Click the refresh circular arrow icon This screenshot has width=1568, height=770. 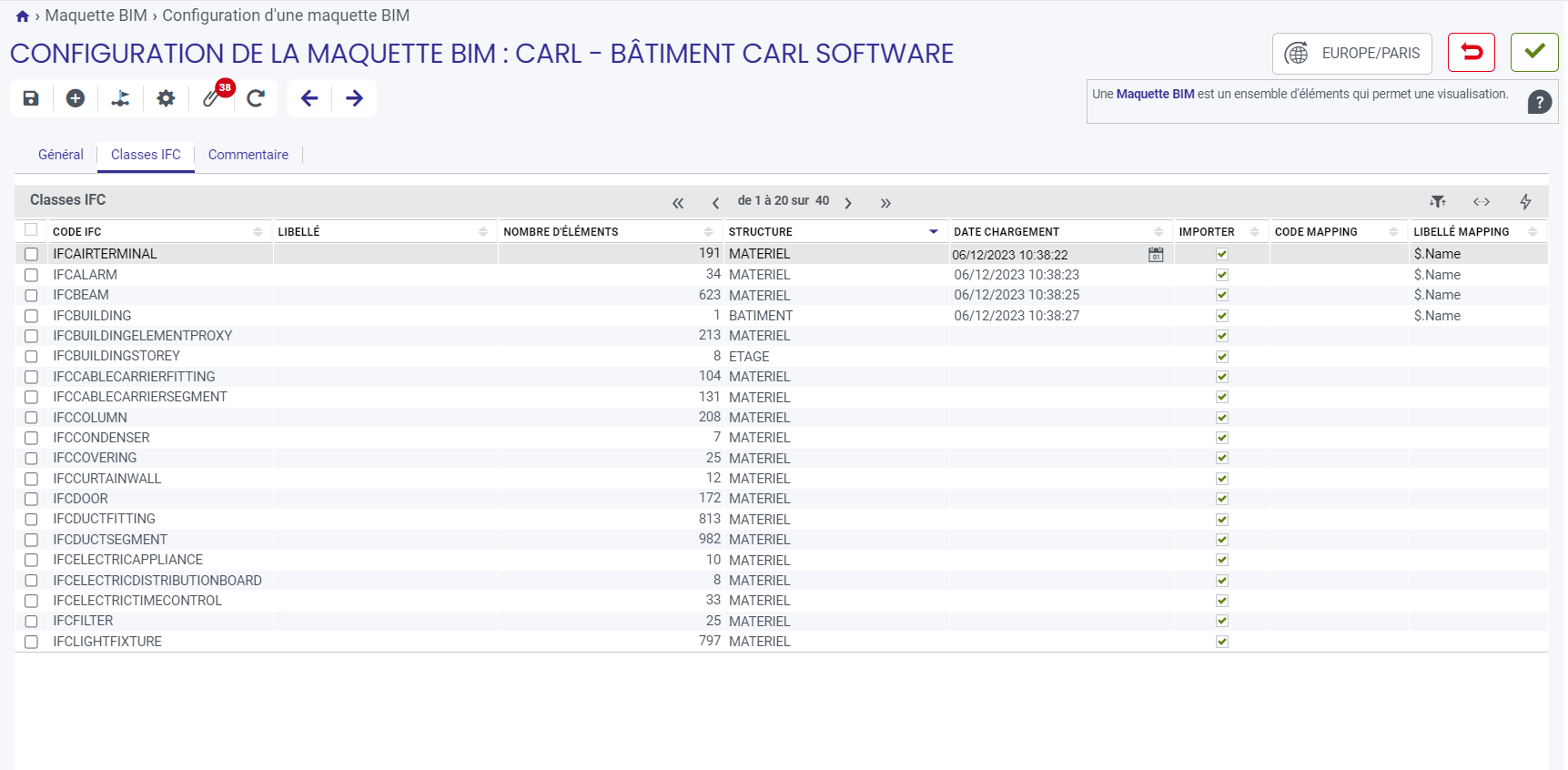point(256,98)
